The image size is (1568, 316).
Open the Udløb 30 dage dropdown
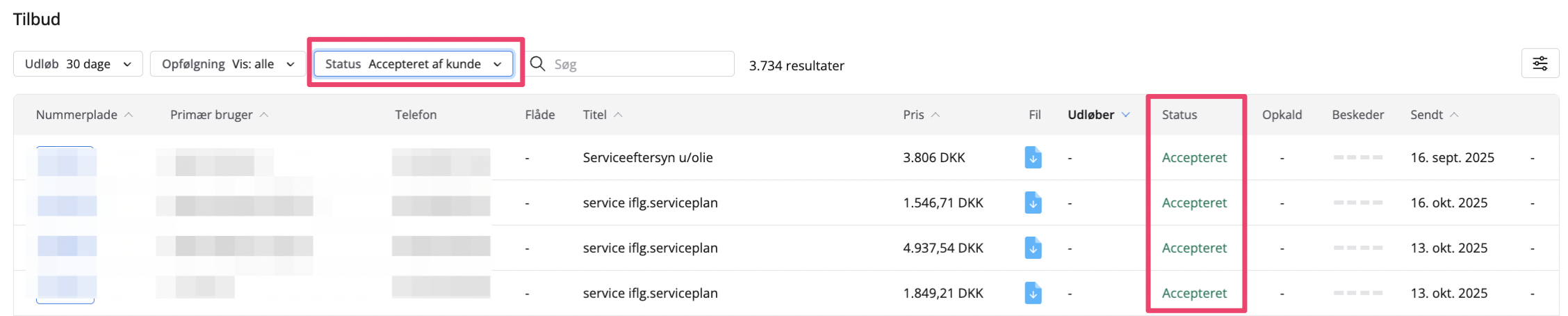(78, 64)
